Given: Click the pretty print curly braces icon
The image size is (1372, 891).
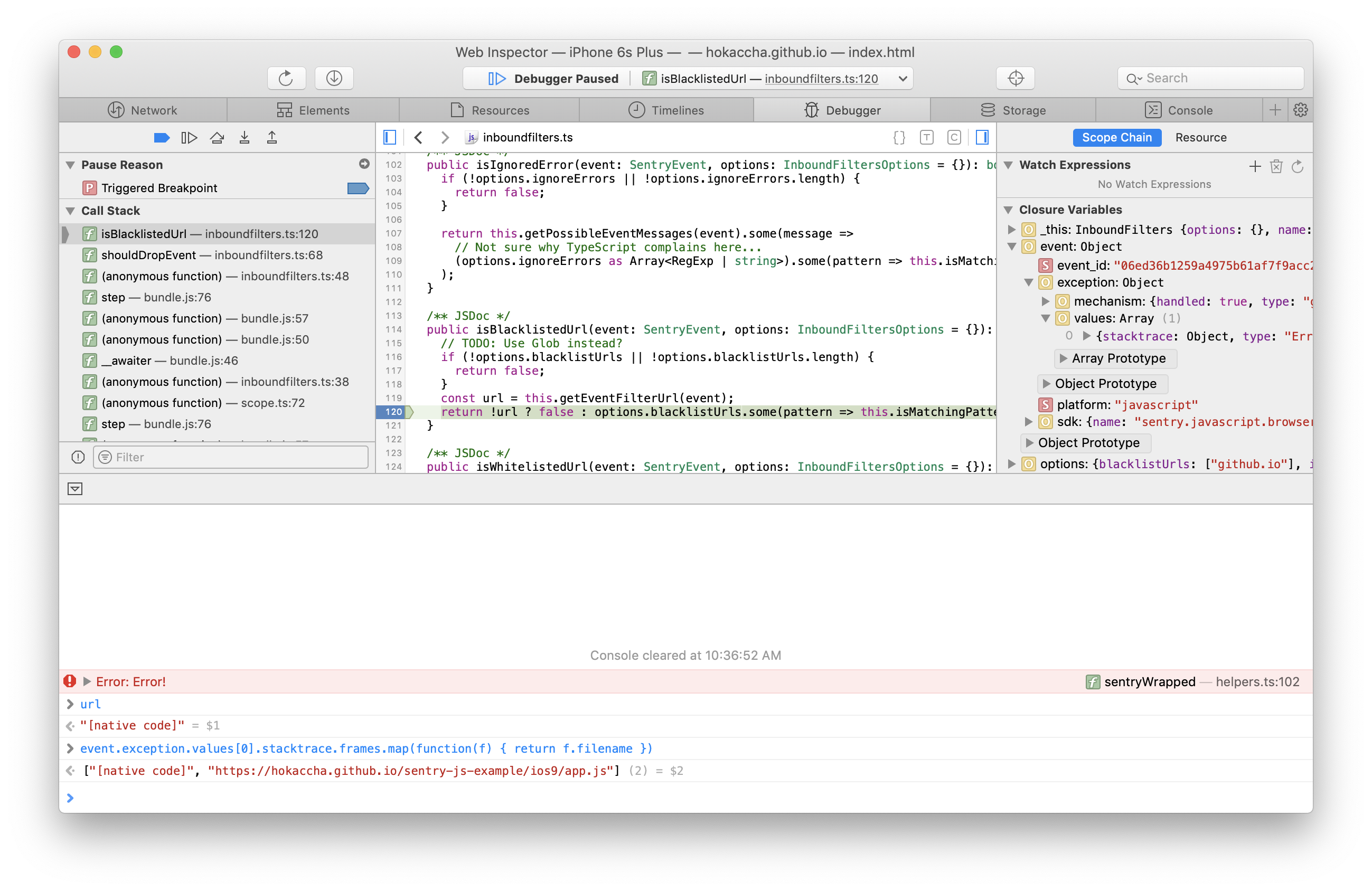Looking at the screenshot, I should point(899,138).
